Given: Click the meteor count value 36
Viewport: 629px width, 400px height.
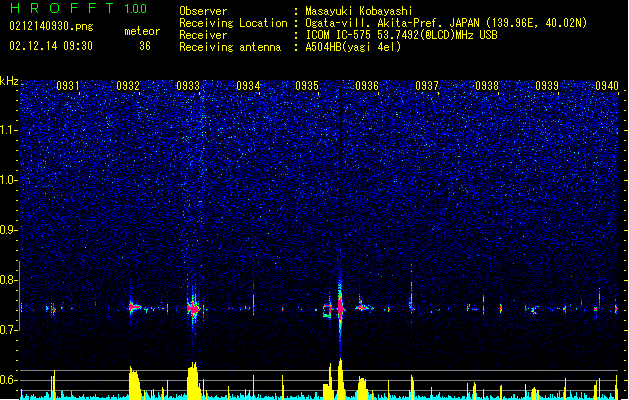Looking at the screenshot, I should click(x=145, y=46).
